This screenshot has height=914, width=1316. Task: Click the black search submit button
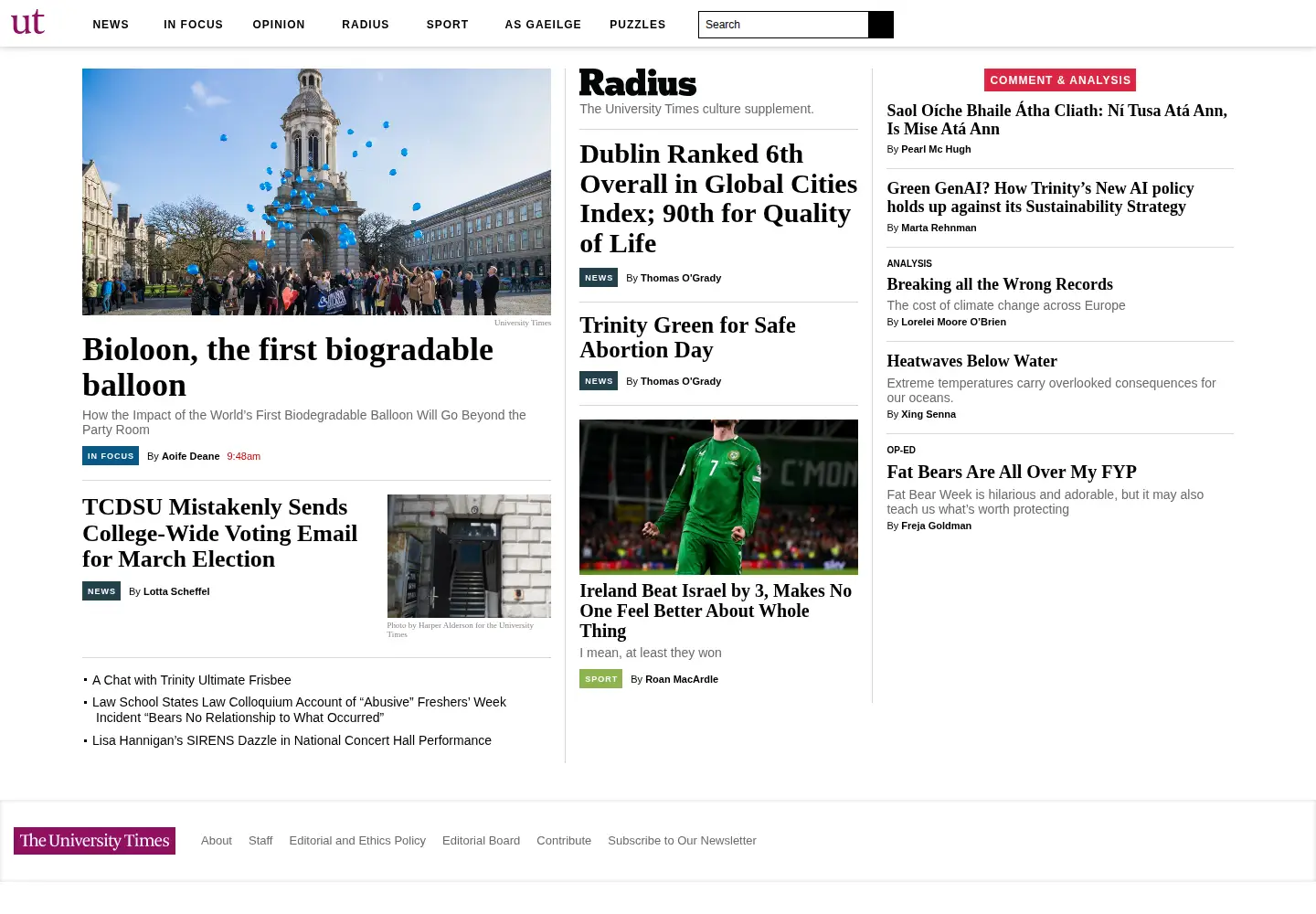point(881,25)
